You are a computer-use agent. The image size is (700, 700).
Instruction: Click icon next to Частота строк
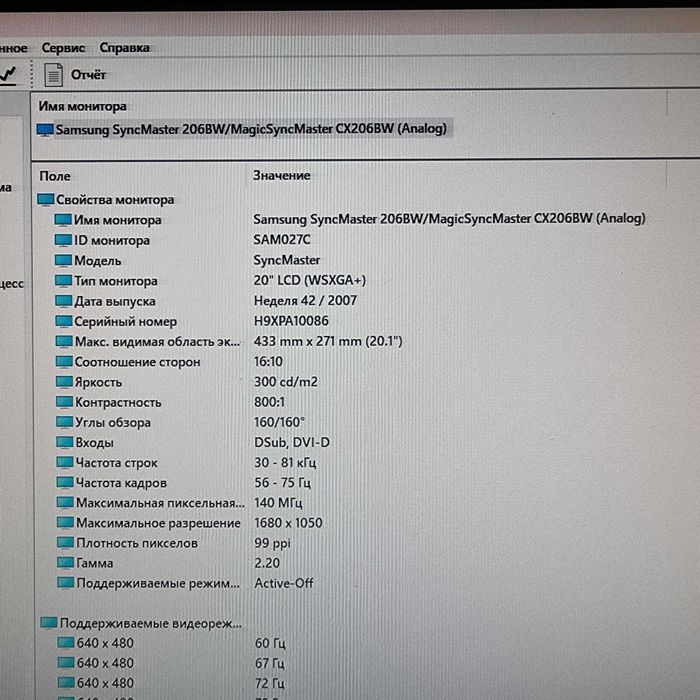point(65,462)
